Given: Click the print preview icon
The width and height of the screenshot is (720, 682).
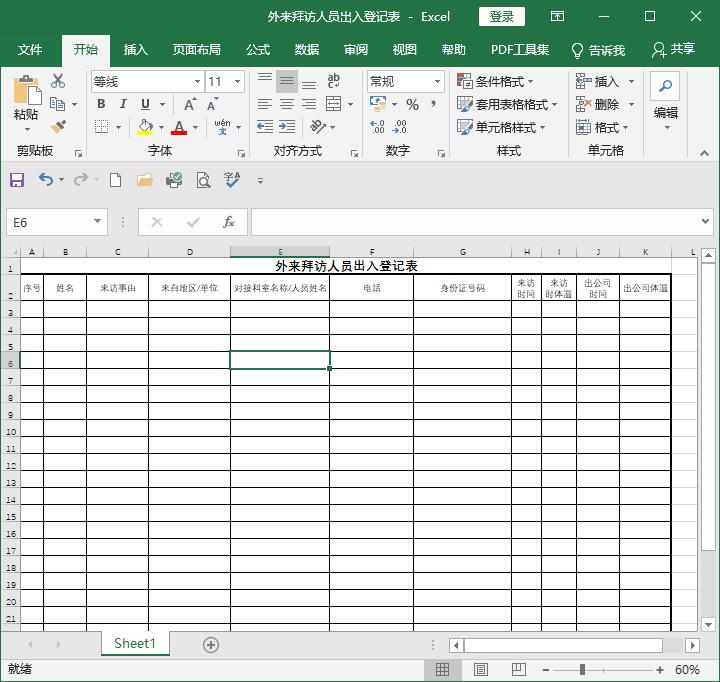Looking at the screenshot, I should click(x=203, y=180).
